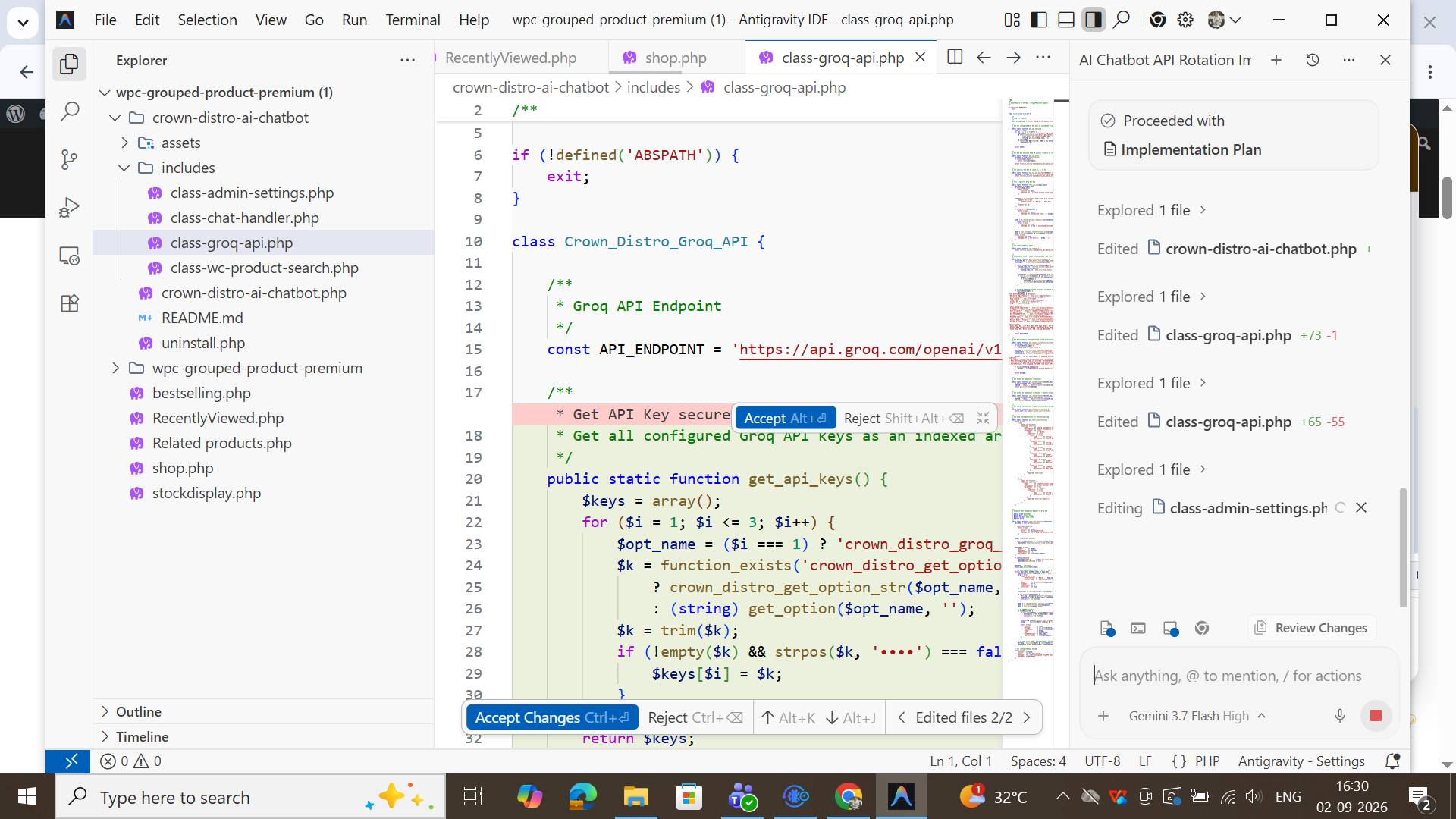Screen dimensions: 1456x819
Task: Expand the assets folder
Action: point(124,143)
